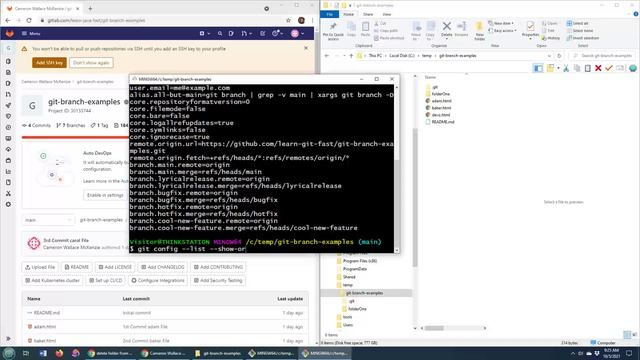Click the Explorer search box
The width and height of the screenshot is (640, 360).
click(x=603, y=56)
